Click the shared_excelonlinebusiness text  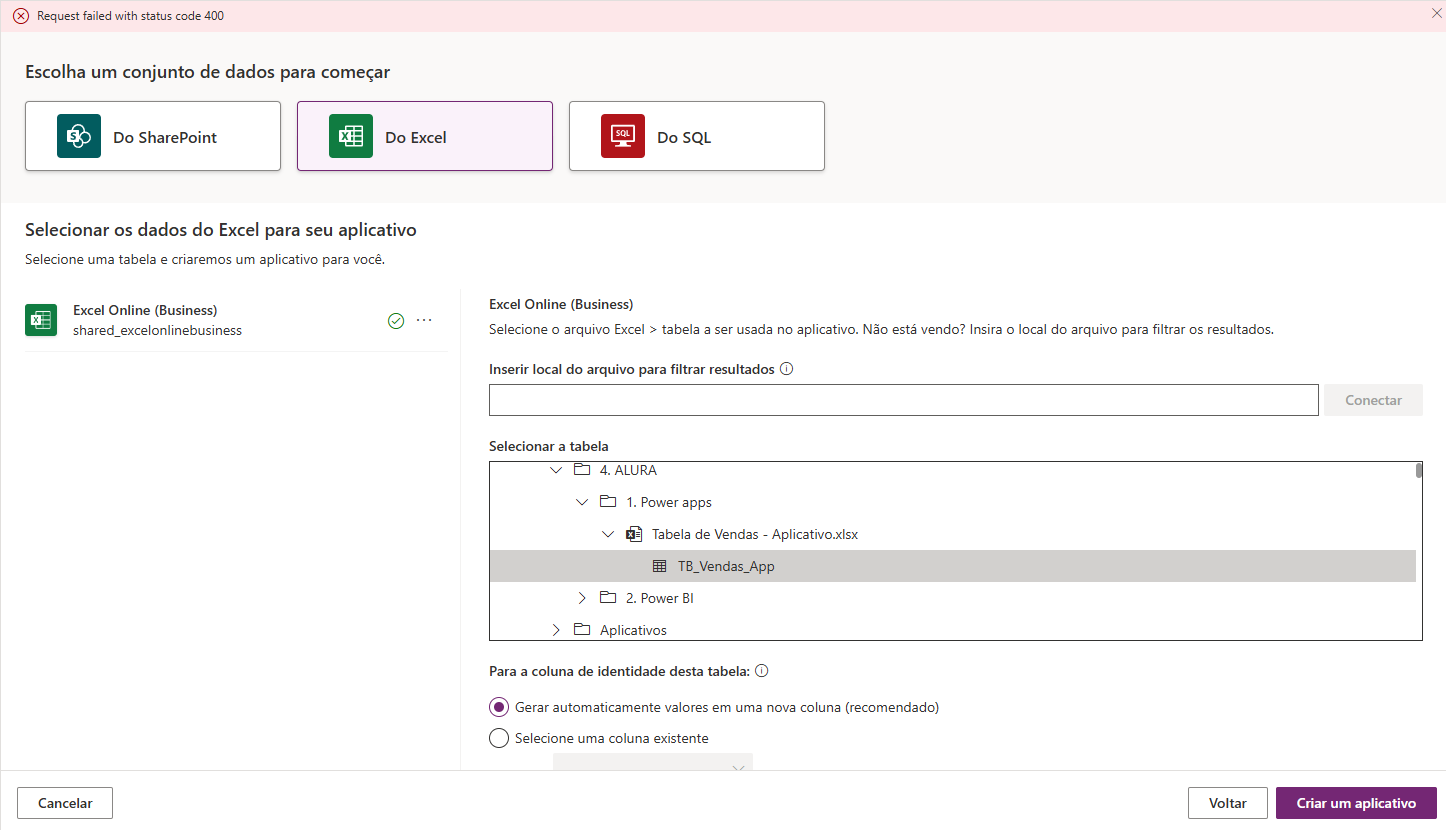tap(157, 330)
